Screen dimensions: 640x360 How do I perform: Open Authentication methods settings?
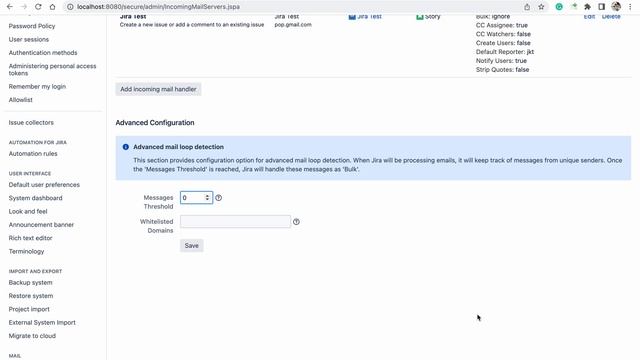click(43, 53)
